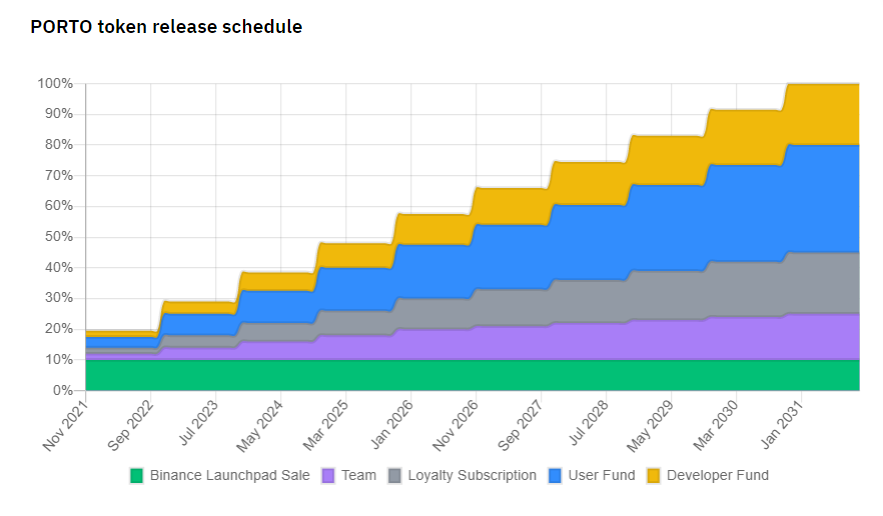Screen dimensions: 883x516
Task: Select the Sep 2027 axis label
Action: point(521,426)
